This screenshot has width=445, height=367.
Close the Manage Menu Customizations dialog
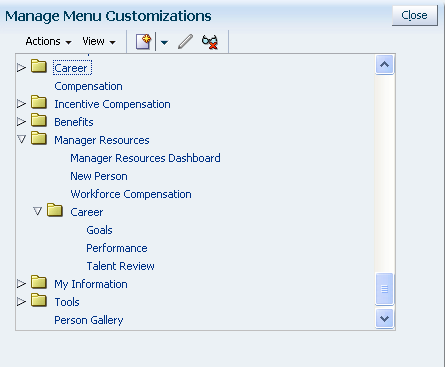(x=414, y=15)
